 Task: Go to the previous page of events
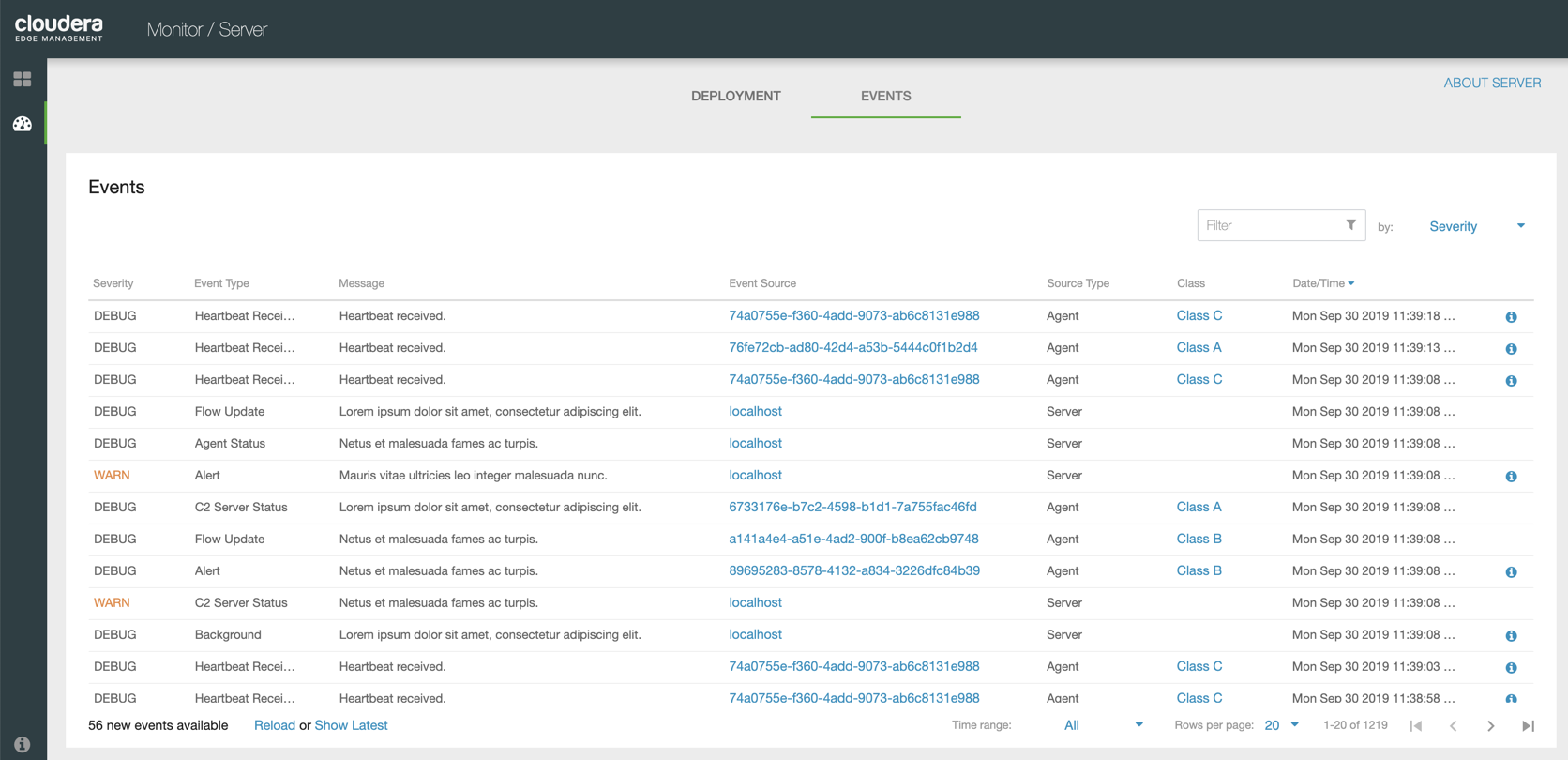click(1453, 725)
